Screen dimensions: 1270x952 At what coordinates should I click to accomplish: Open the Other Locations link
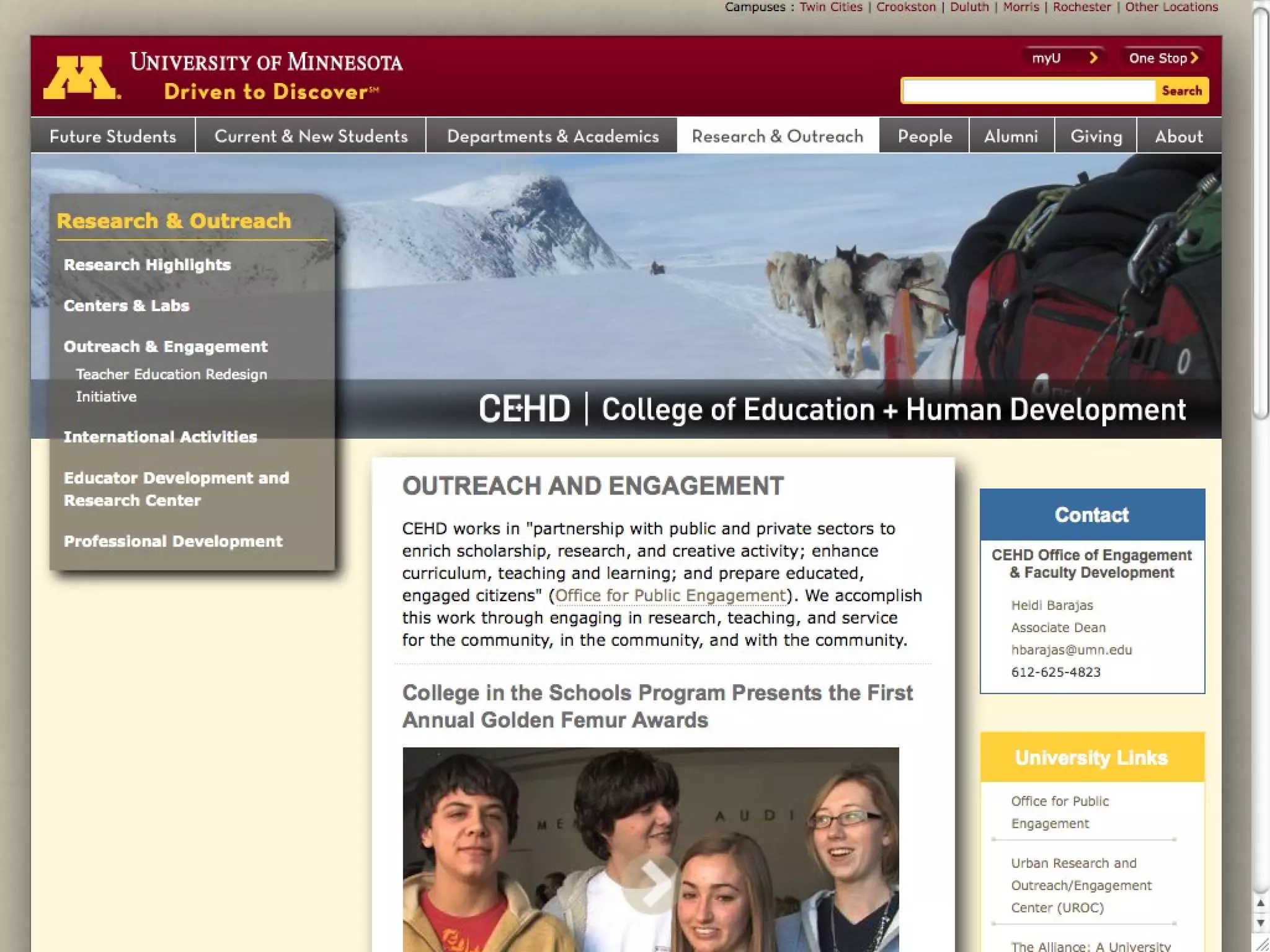pyautogui.click(x=1171, y=7)
